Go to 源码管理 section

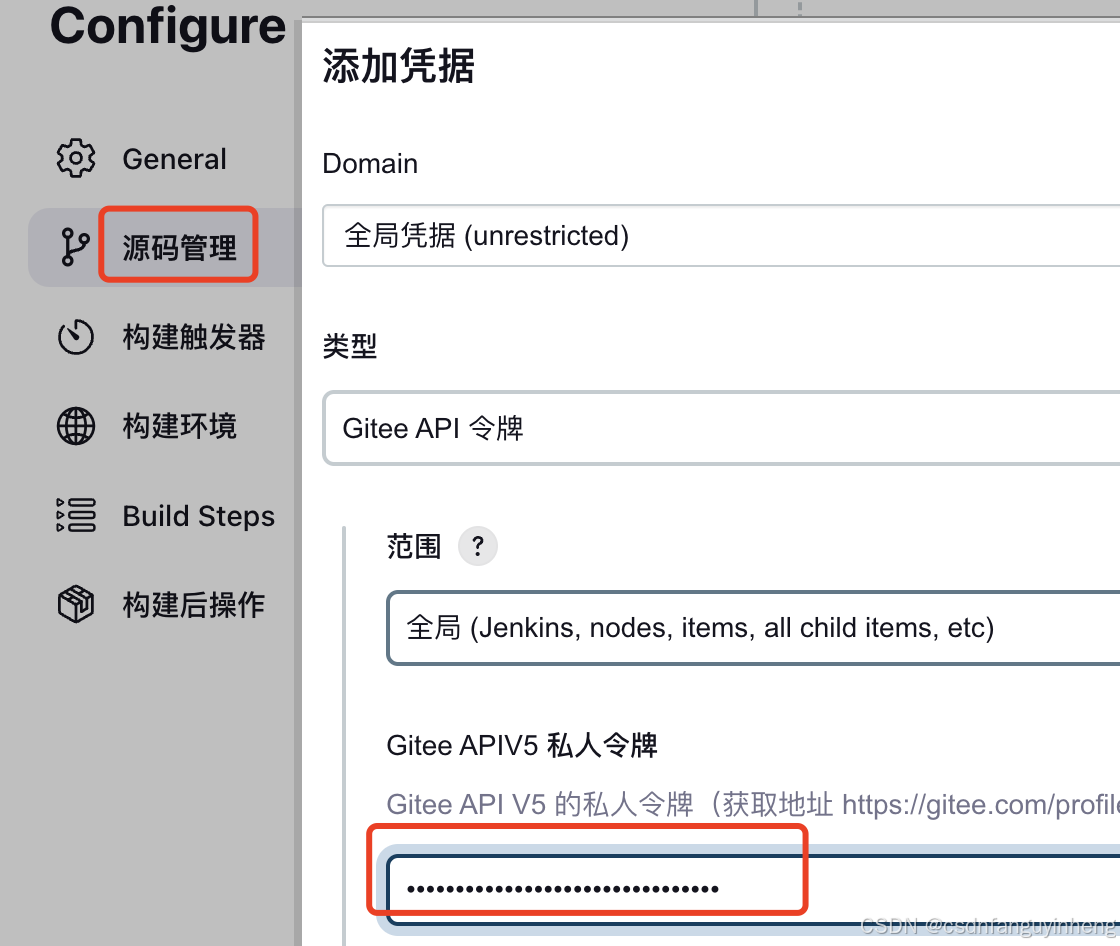click(179, 248)
